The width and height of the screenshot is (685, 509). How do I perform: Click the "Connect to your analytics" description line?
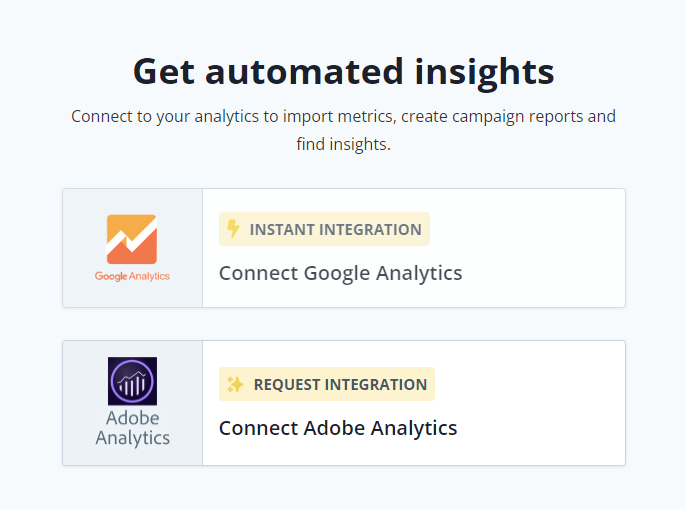[343, 116]
